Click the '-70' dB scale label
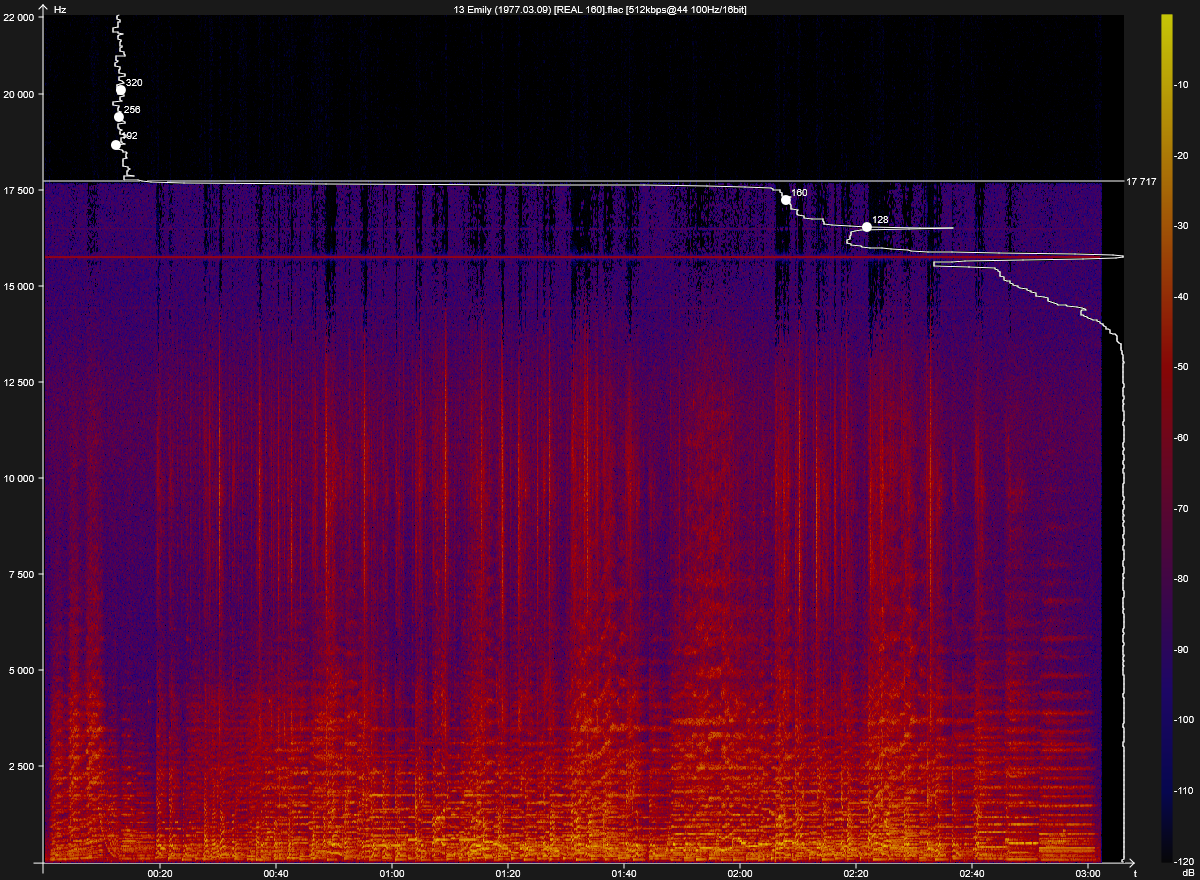This screenshot has width=1200, height=880. (1180, 508)
